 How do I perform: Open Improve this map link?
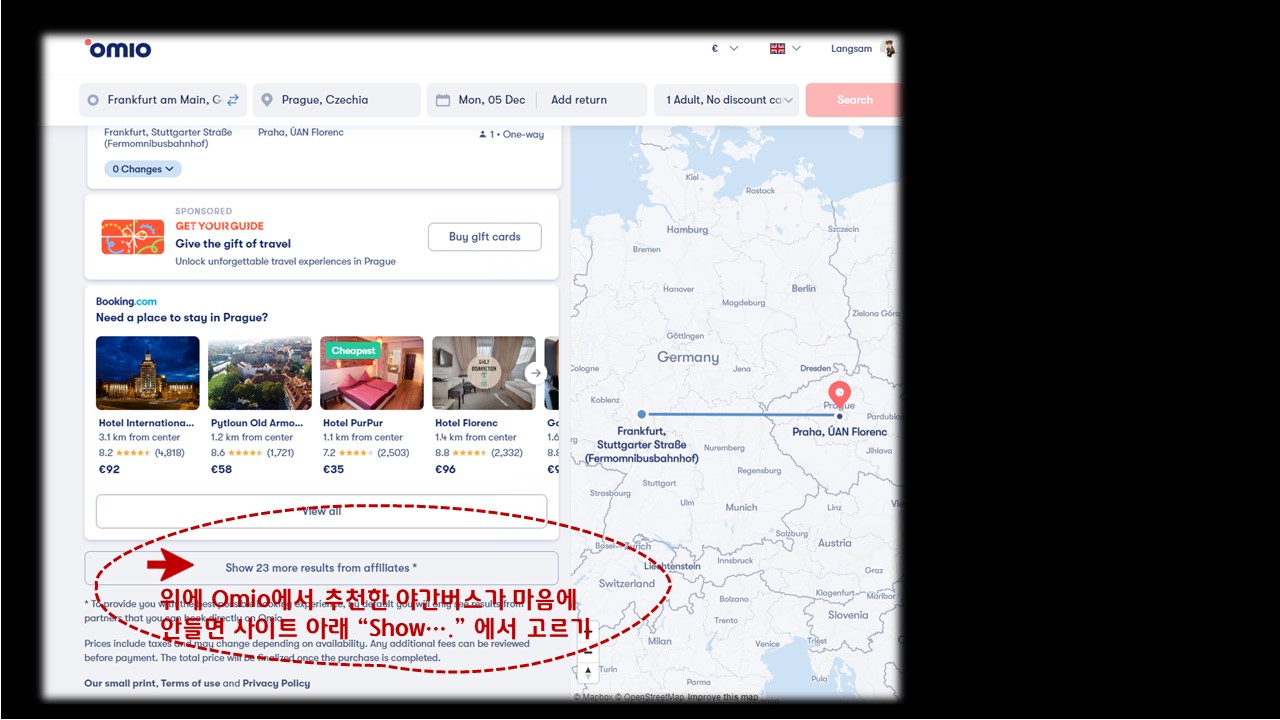tap(723, 697)
